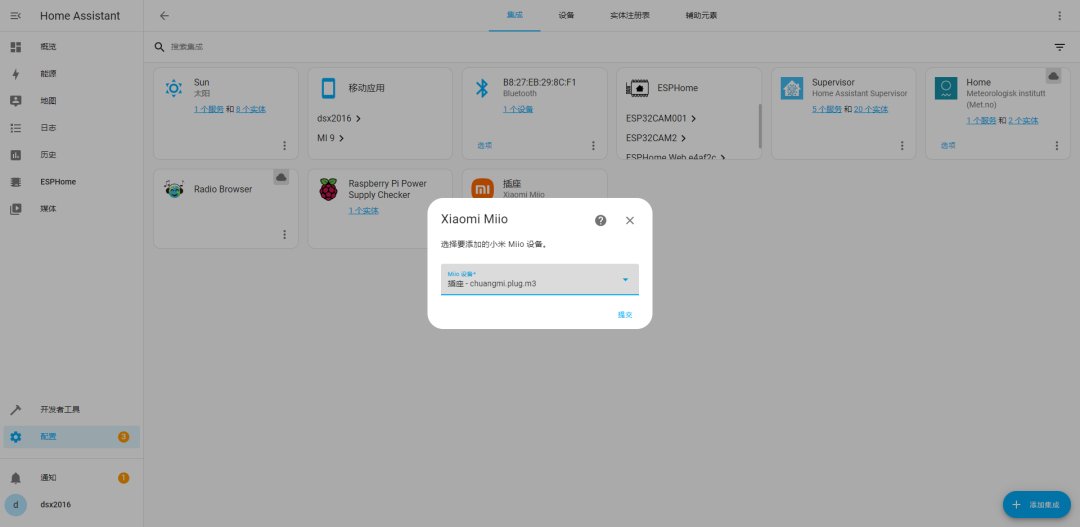Click the Home Assistant title text
The height and width of the screenshot is (527, 1080).
coord(80,16)
